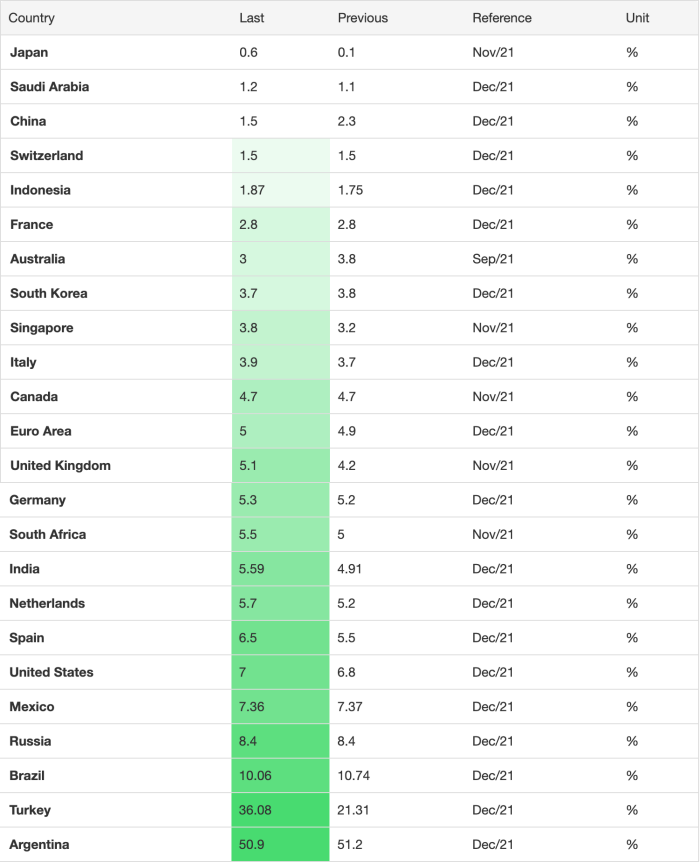Open the United States link
This screenshot has width=700, height=862.
click(51, 672)
